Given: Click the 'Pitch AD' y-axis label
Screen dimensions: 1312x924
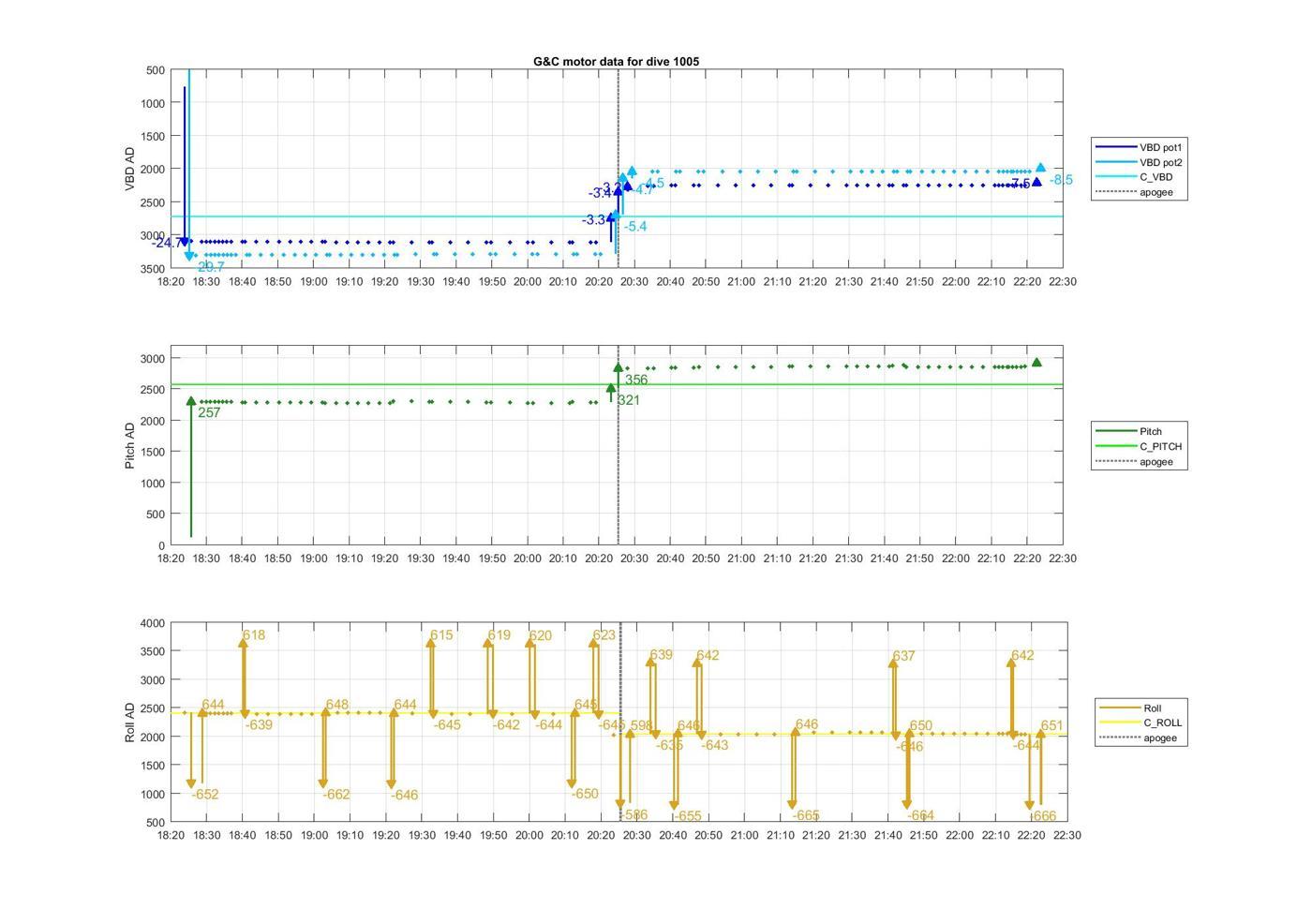Looking at the screenshot, I should 129,445.
